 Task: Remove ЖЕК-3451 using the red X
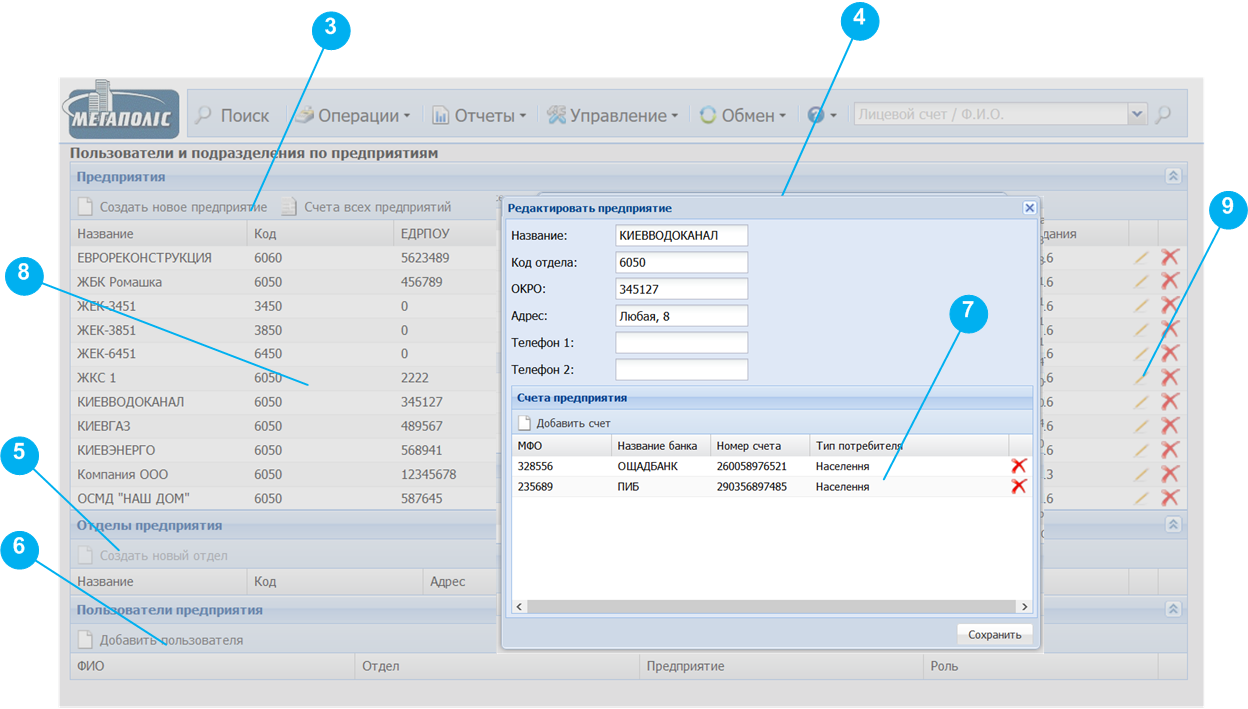point(1170,305)
